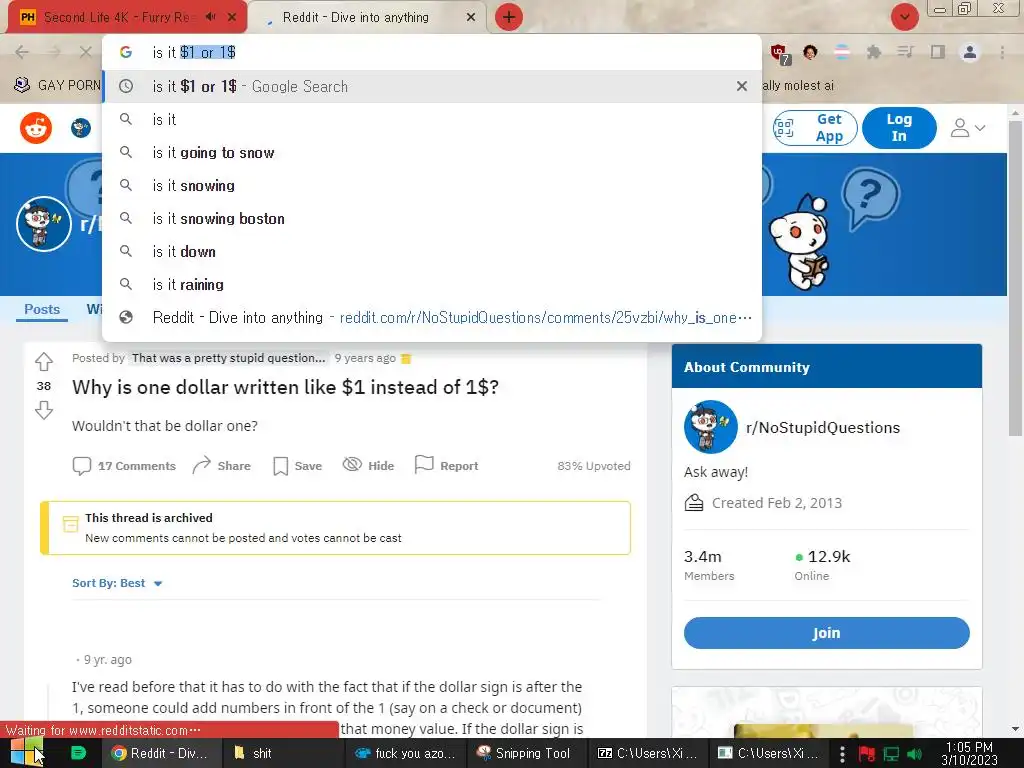
Task: Select 'is it snowing boston' suggestion
Action: [432, 219]
